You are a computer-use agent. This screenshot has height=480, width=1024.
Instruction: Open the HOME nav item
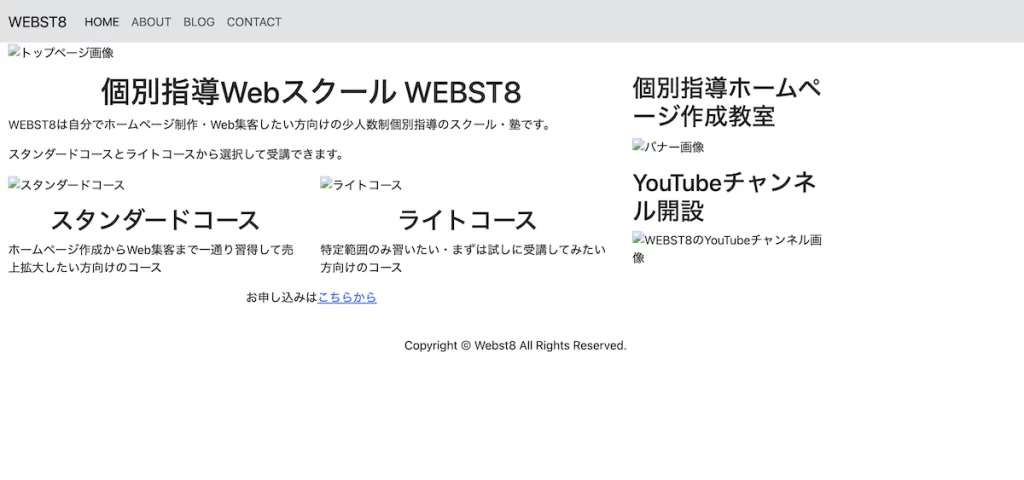pyautogui.click(x=102, y=22)
